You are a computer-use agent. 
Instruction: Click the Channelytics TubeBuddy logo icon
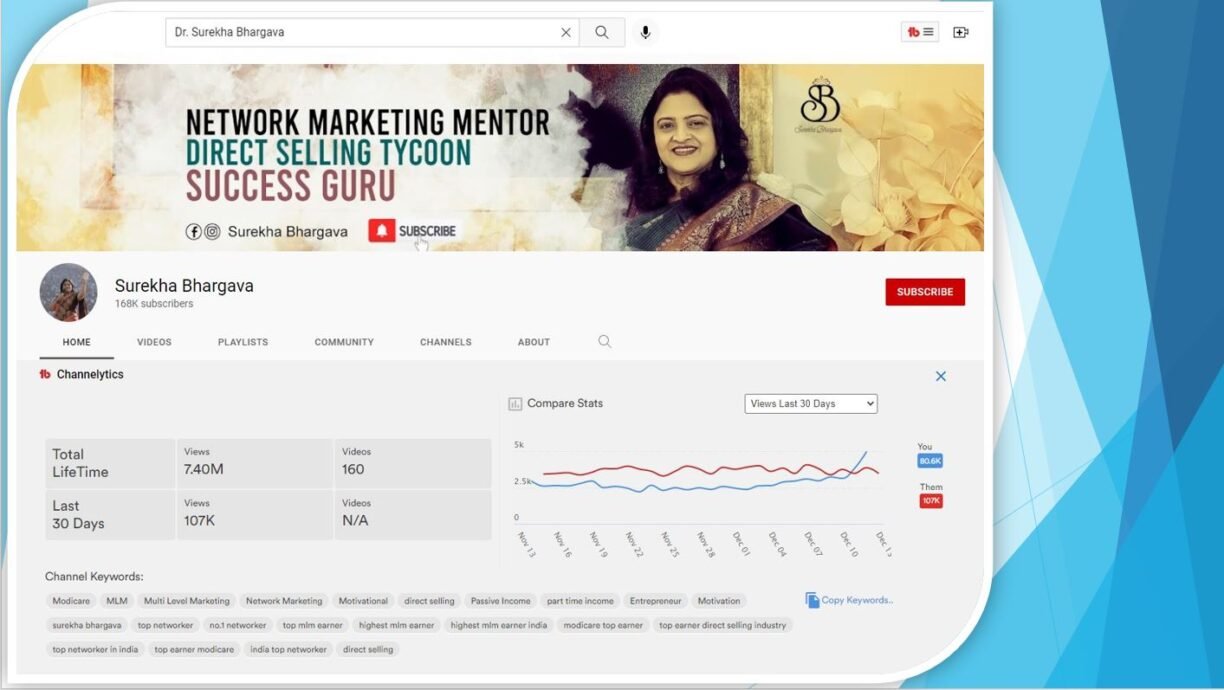pos(45,374)
